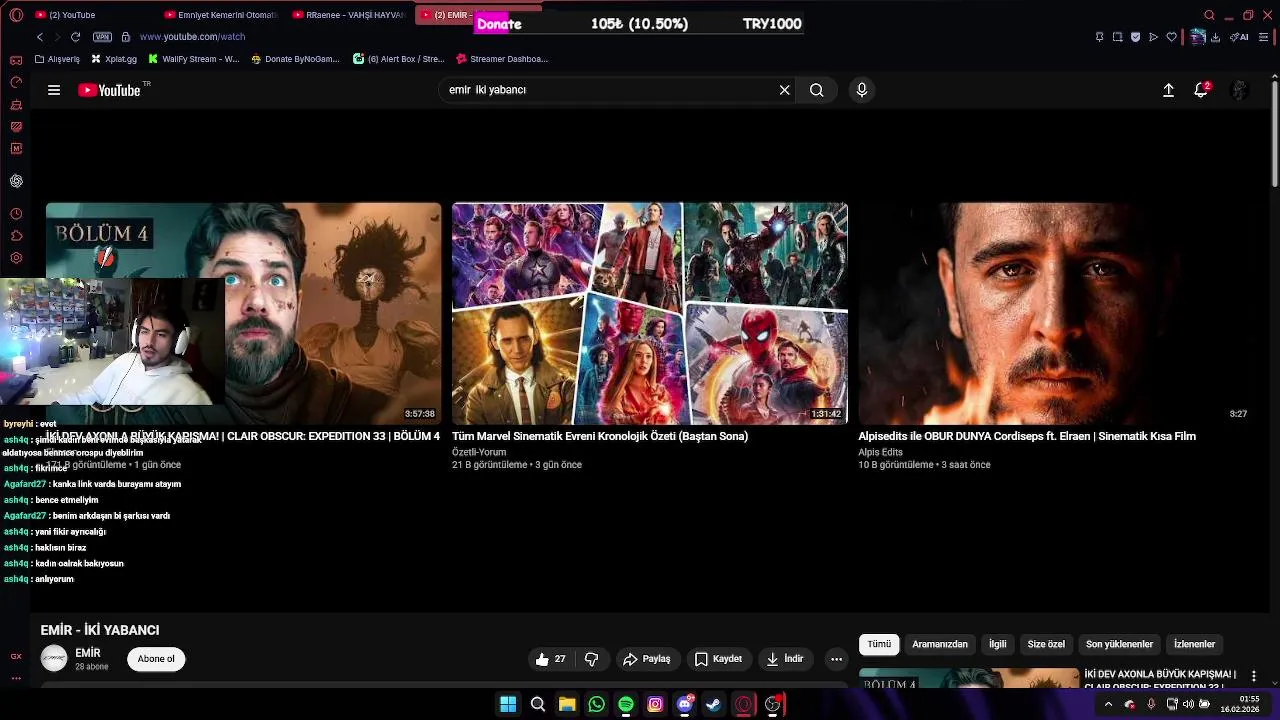
Task: Reload the page
Action: click(75, 37)
